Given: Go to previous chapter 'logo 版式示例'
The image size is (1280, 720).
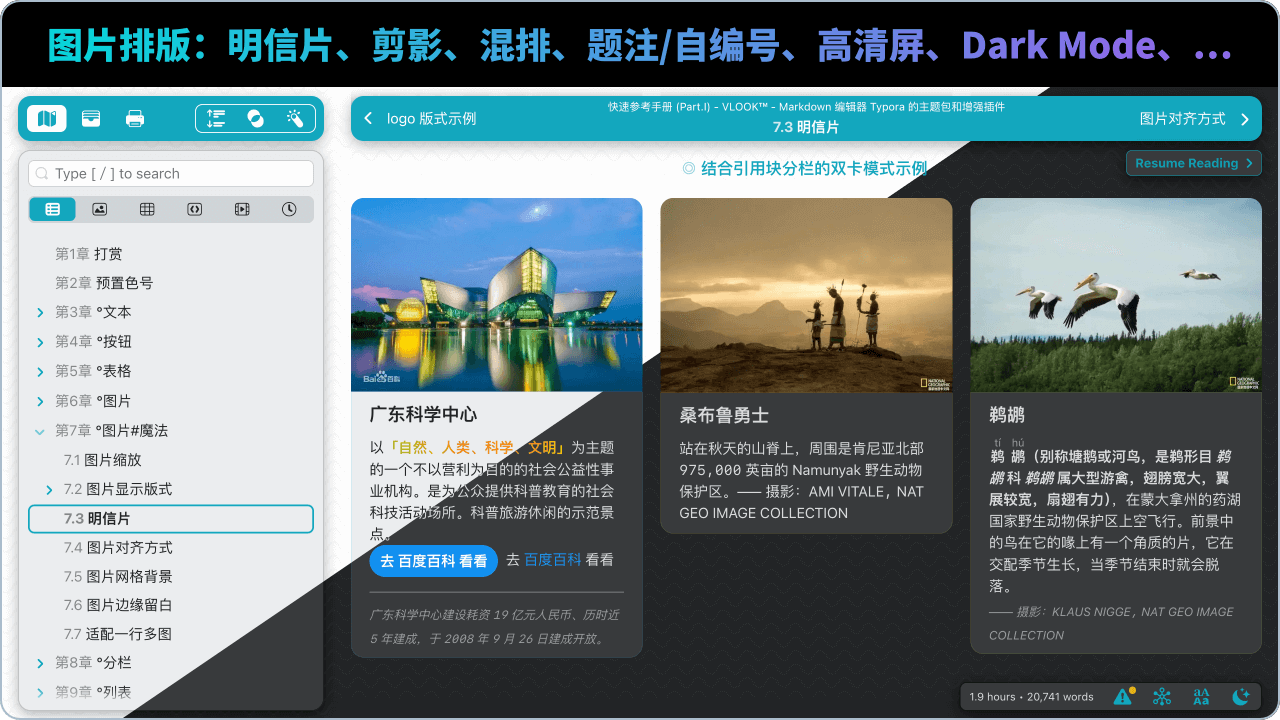Looking at the screenshot, I should pyautogui.click(x=431, y=119).
